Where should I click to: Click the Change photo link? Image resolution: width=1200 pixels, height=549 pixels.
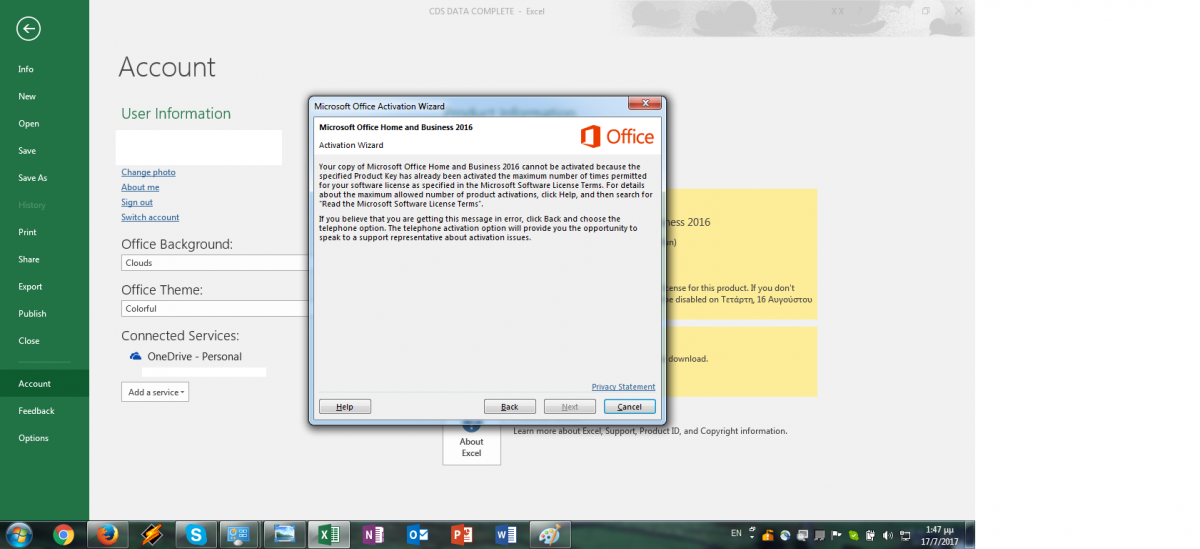[x=148, y=172]
